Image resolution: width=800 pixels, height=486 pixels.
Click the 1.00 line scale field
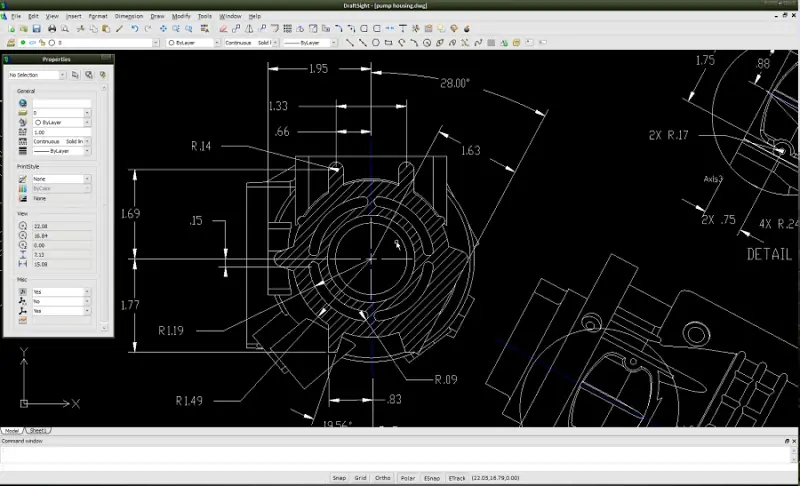(x=61, y=132)
